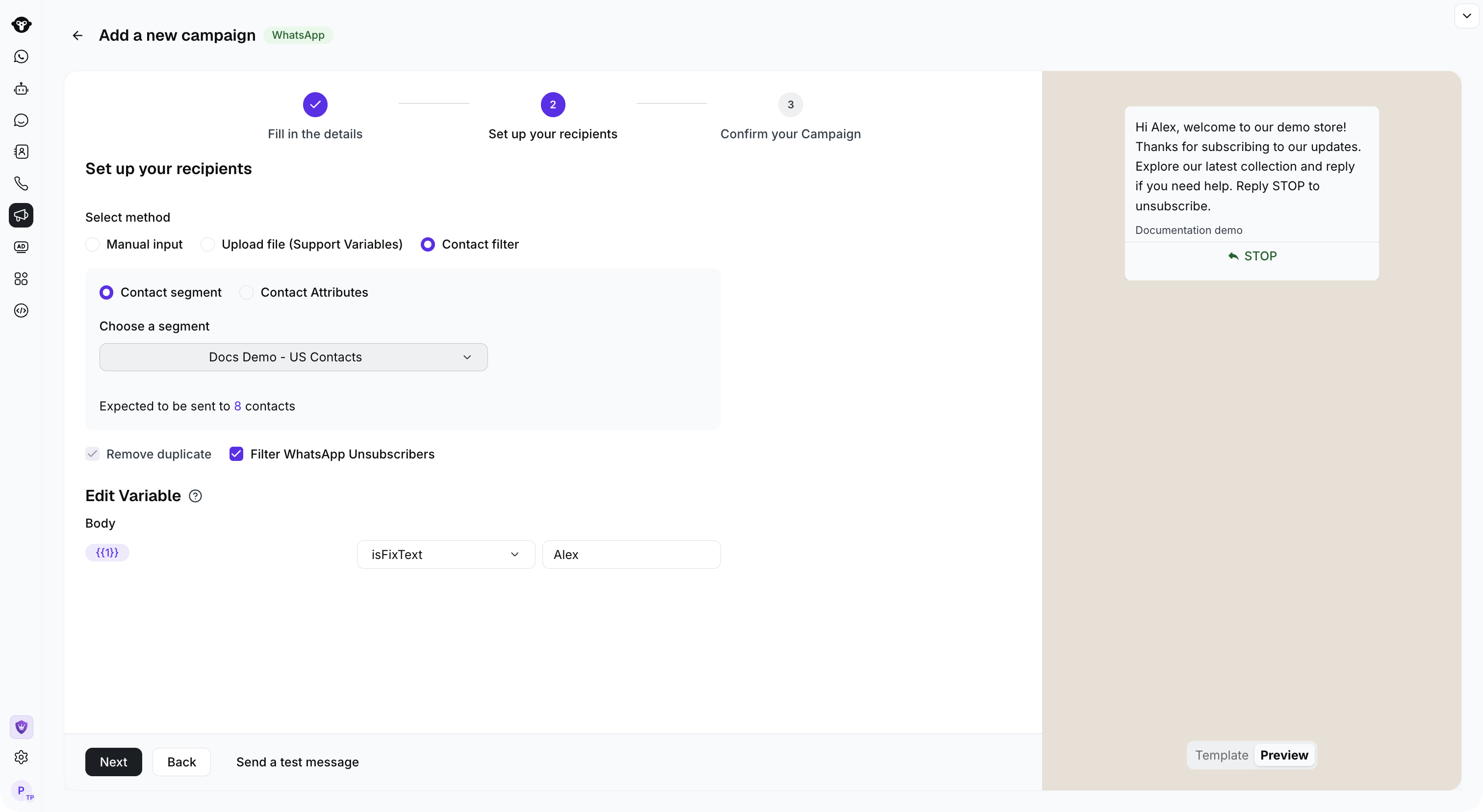Open the chatbot robot sidebar icon
Image resolution: width=1483 pixels, height=812 pixels.
coord(21,89)
